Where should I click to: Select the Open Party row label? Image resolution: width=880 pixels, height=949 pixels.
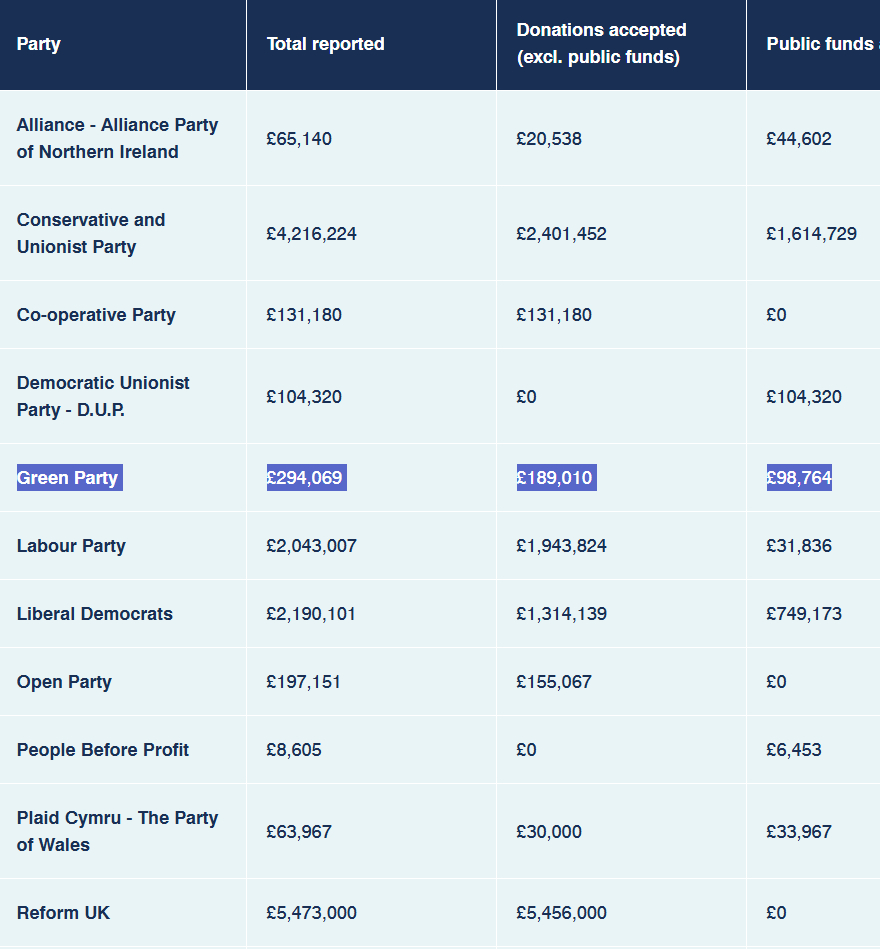[x=64, y=682]
